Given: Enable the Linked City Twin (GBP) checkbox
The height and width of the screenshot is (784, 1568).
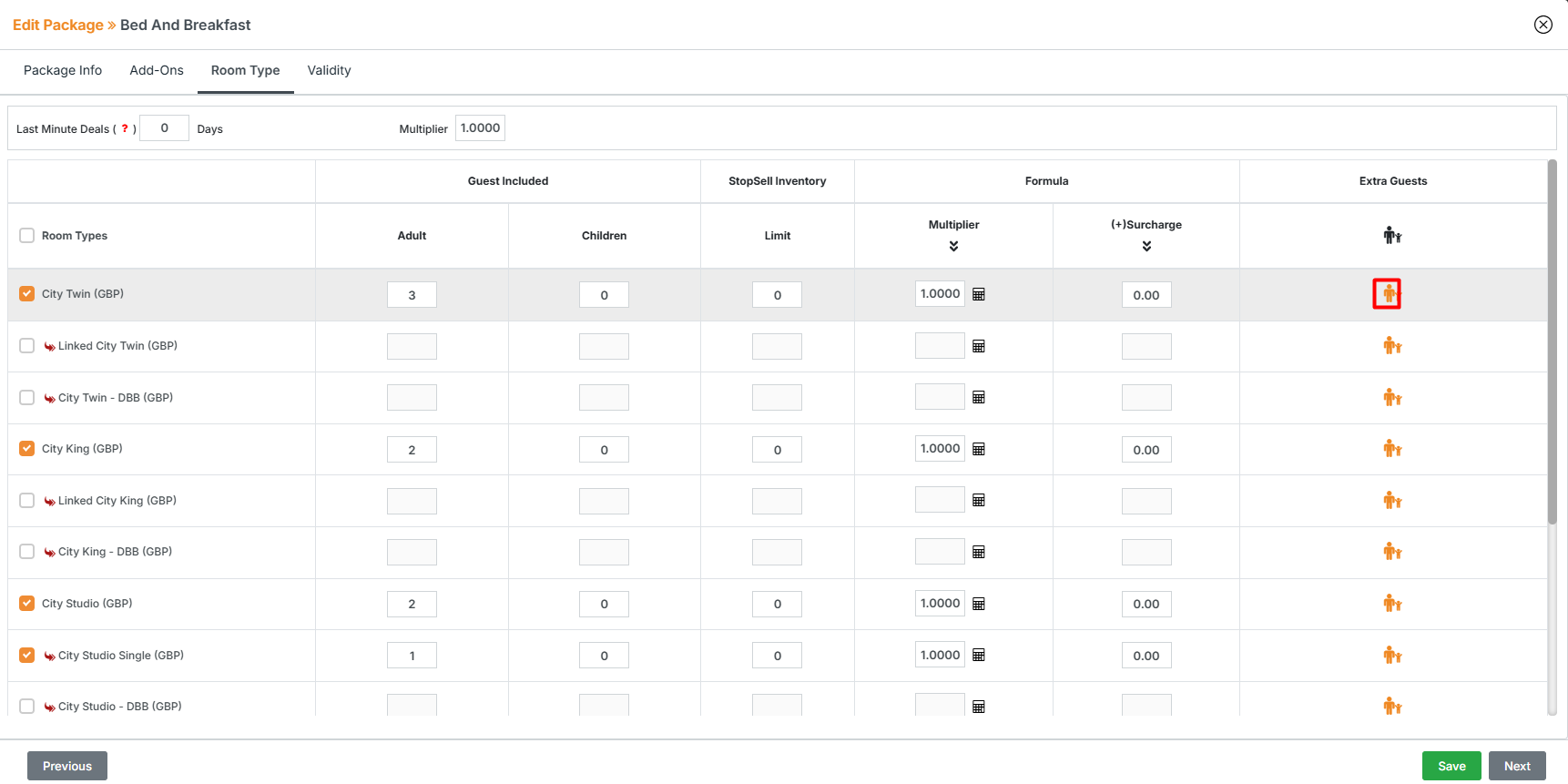Looking at the screenshot, I should (27, 346).
